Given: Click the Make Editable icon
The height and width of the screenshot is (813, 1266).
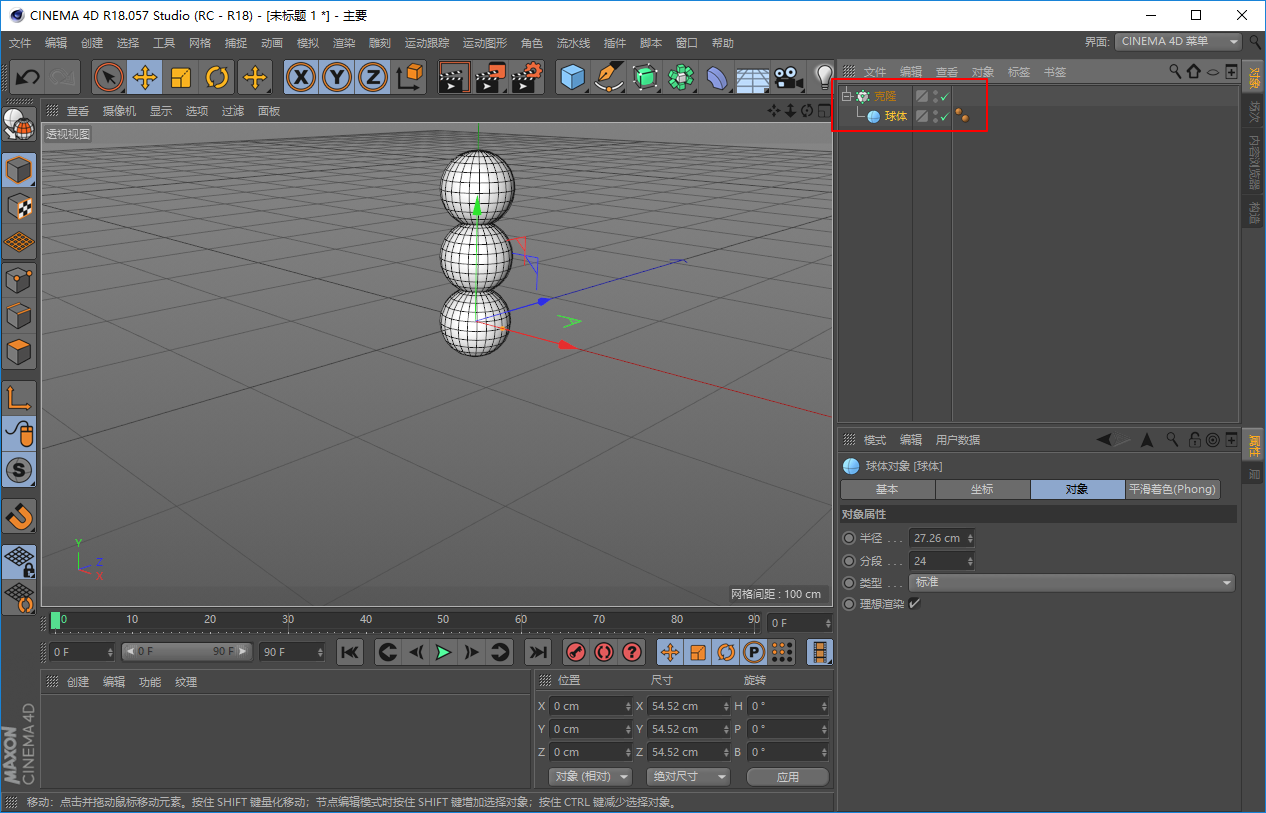Looking at the screenshot, I should (x=20, y=123).
